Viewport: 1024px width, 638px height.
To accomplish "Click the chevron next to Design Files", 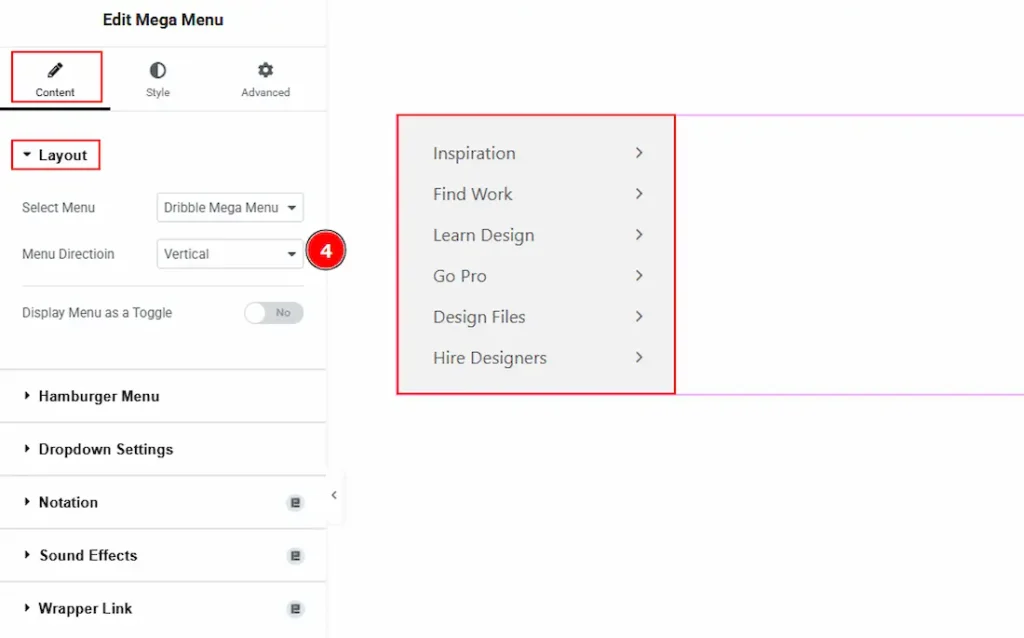I will pyautogui.click(x=639, y=317).
